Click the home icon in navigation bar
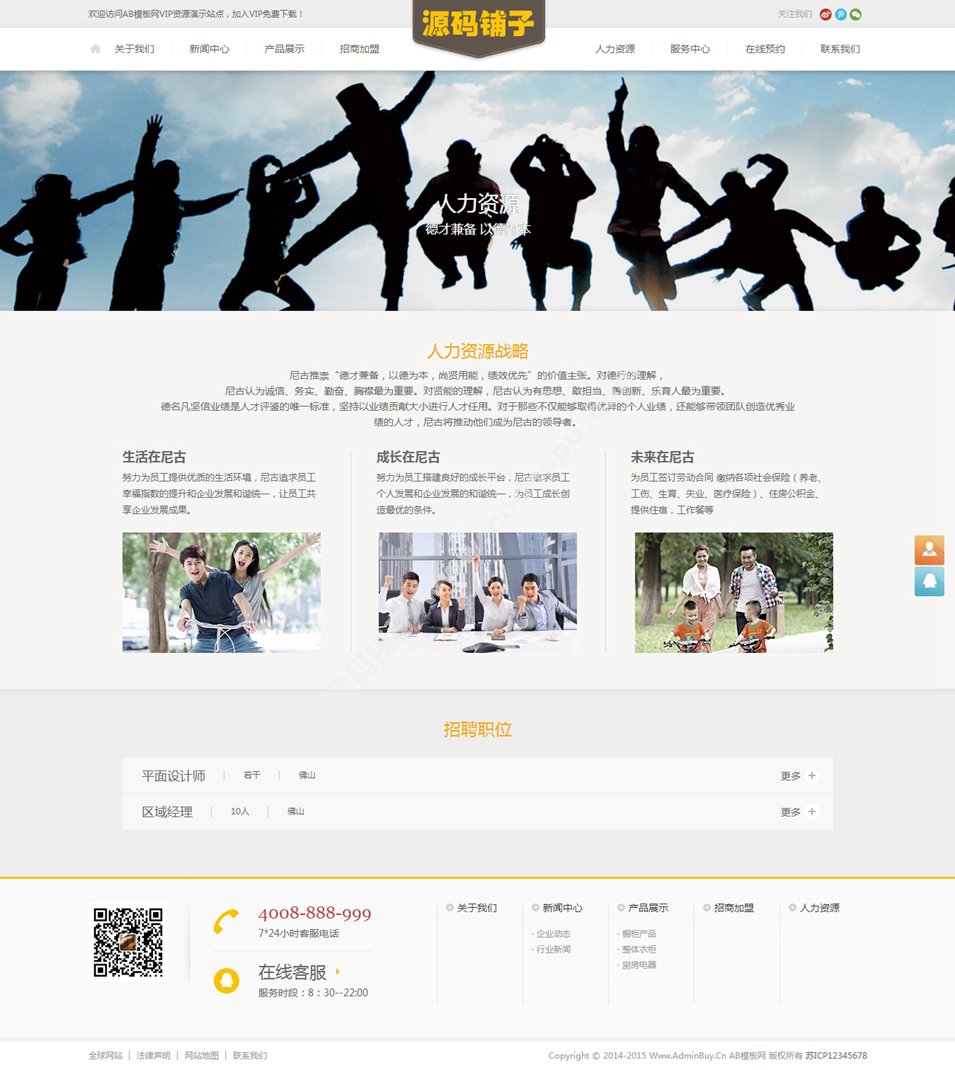The height and width of the screenshot is (1070, 955). tap(96, 48)
